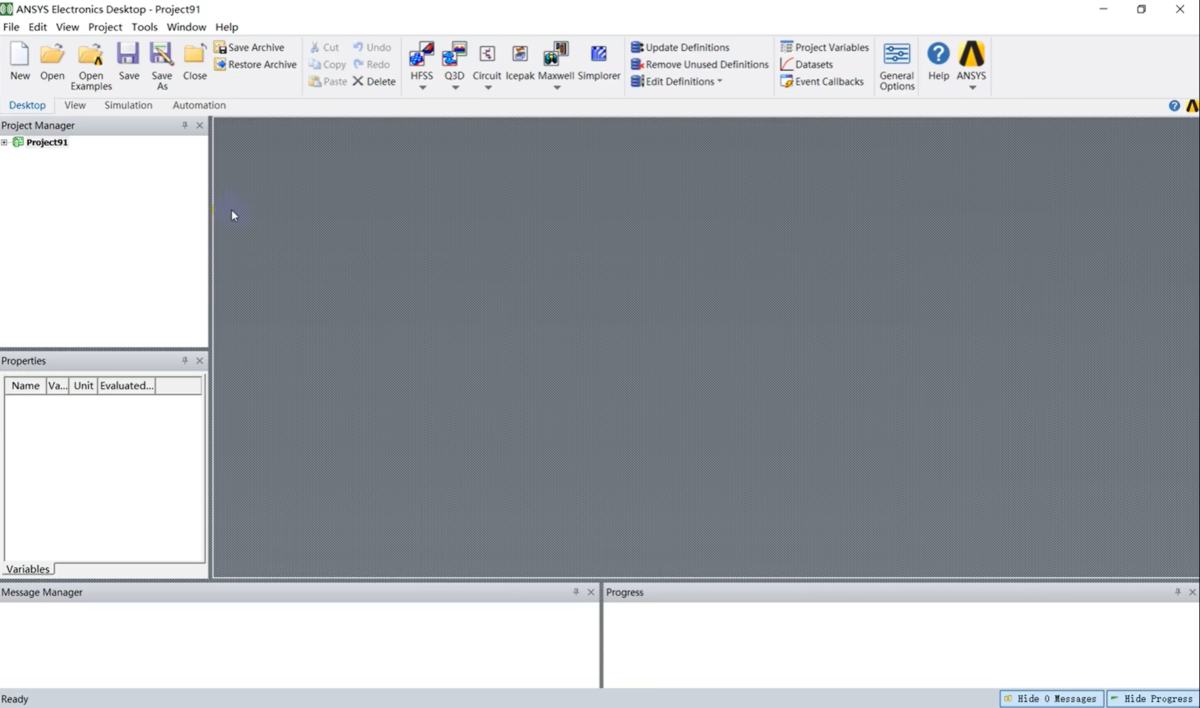The width and height of the screenshot is (1200, 708).
Task: Insert a Maxwell design
Action: point(556,61)
